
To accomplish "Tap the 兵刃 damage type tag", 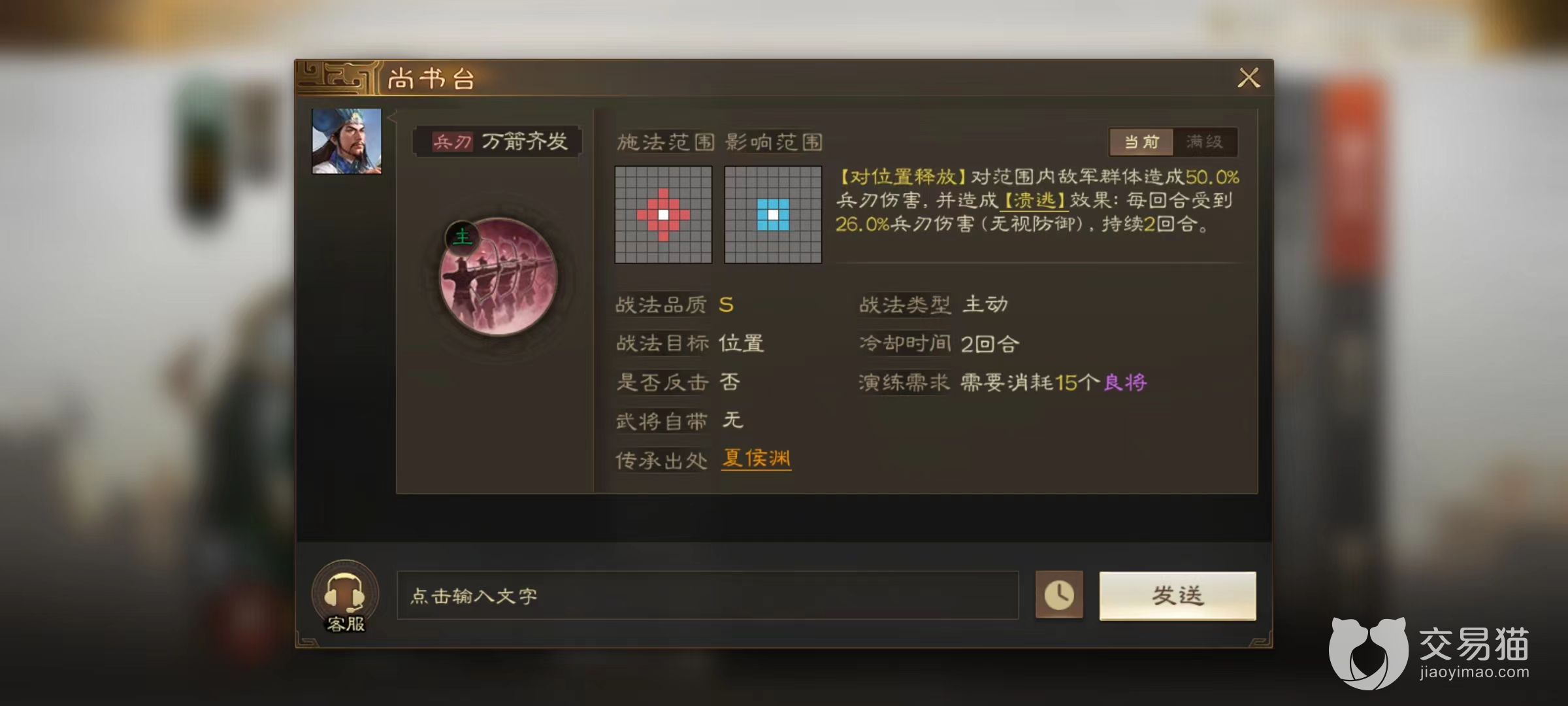I will tap(451, 141).
